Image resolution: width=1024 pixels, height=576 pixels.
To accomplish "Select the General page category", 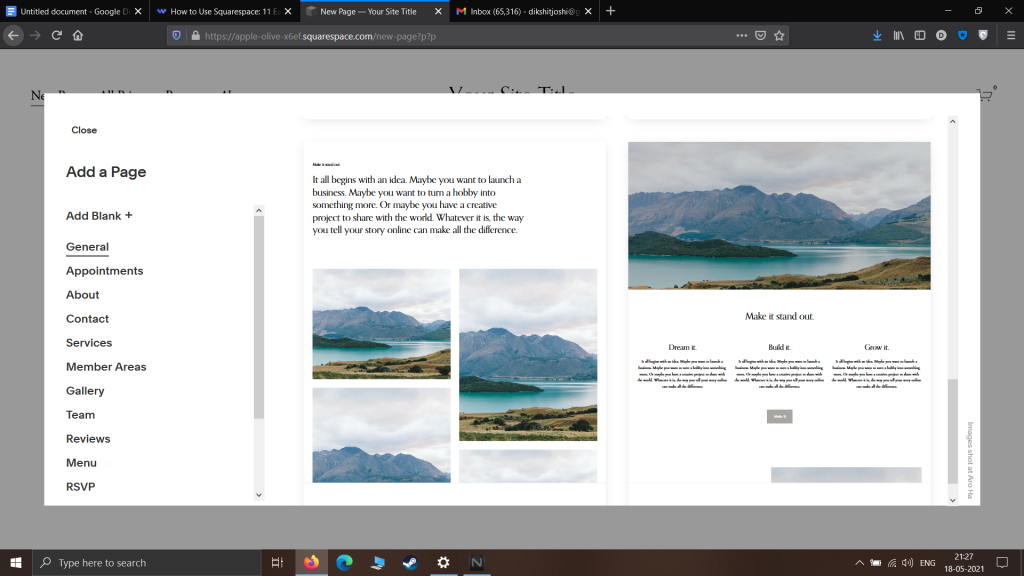I will coord(88,247).
